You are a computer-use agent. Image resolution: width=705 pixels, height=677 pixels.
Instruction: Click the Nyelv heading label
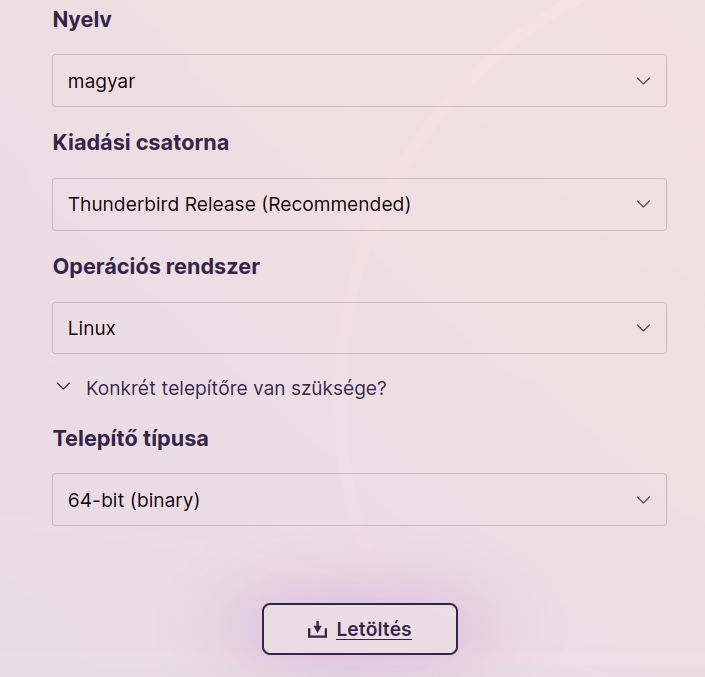(82, 20)
